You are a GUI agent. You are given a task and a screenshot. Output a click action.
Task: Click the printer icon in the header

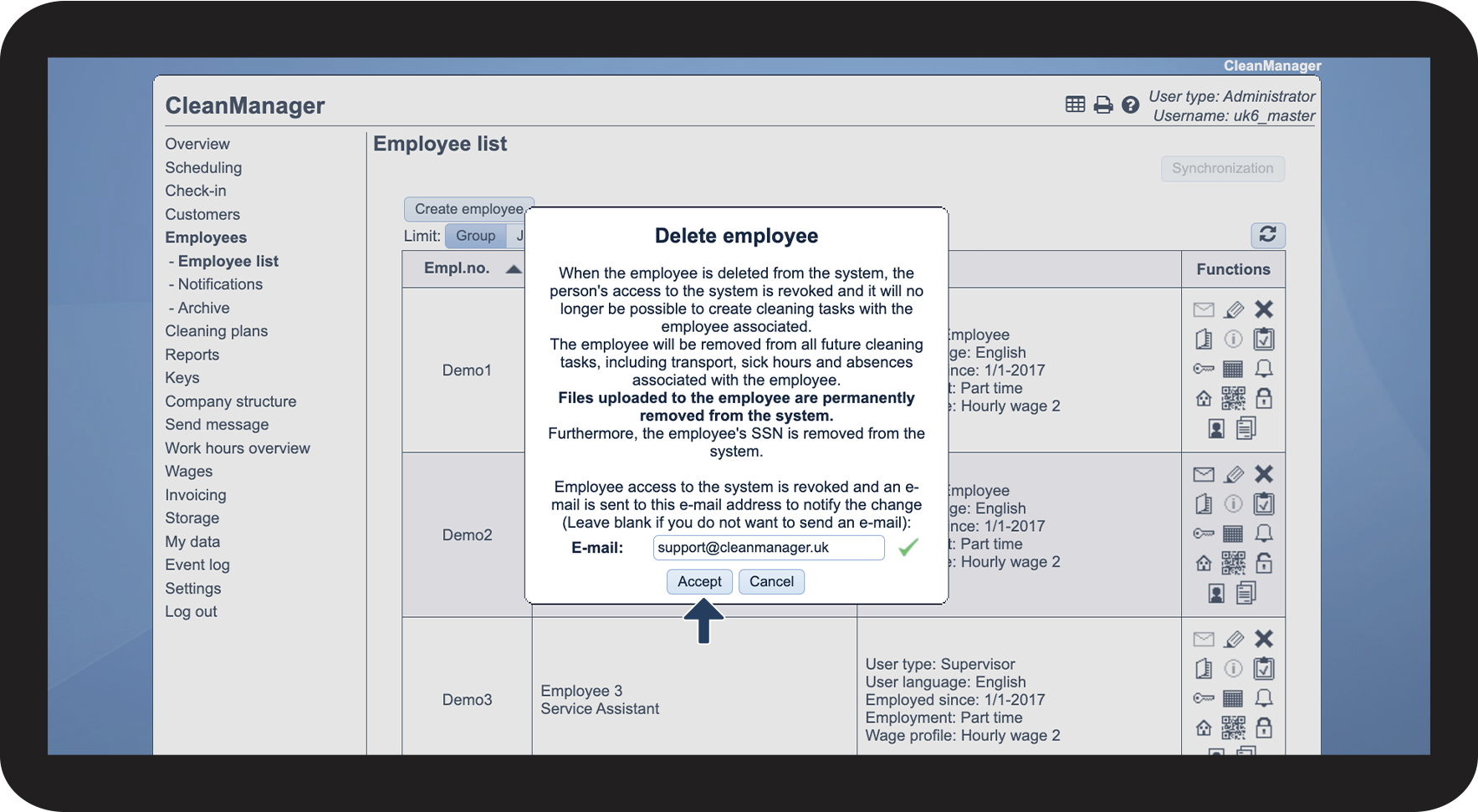tap(1103, 105)
